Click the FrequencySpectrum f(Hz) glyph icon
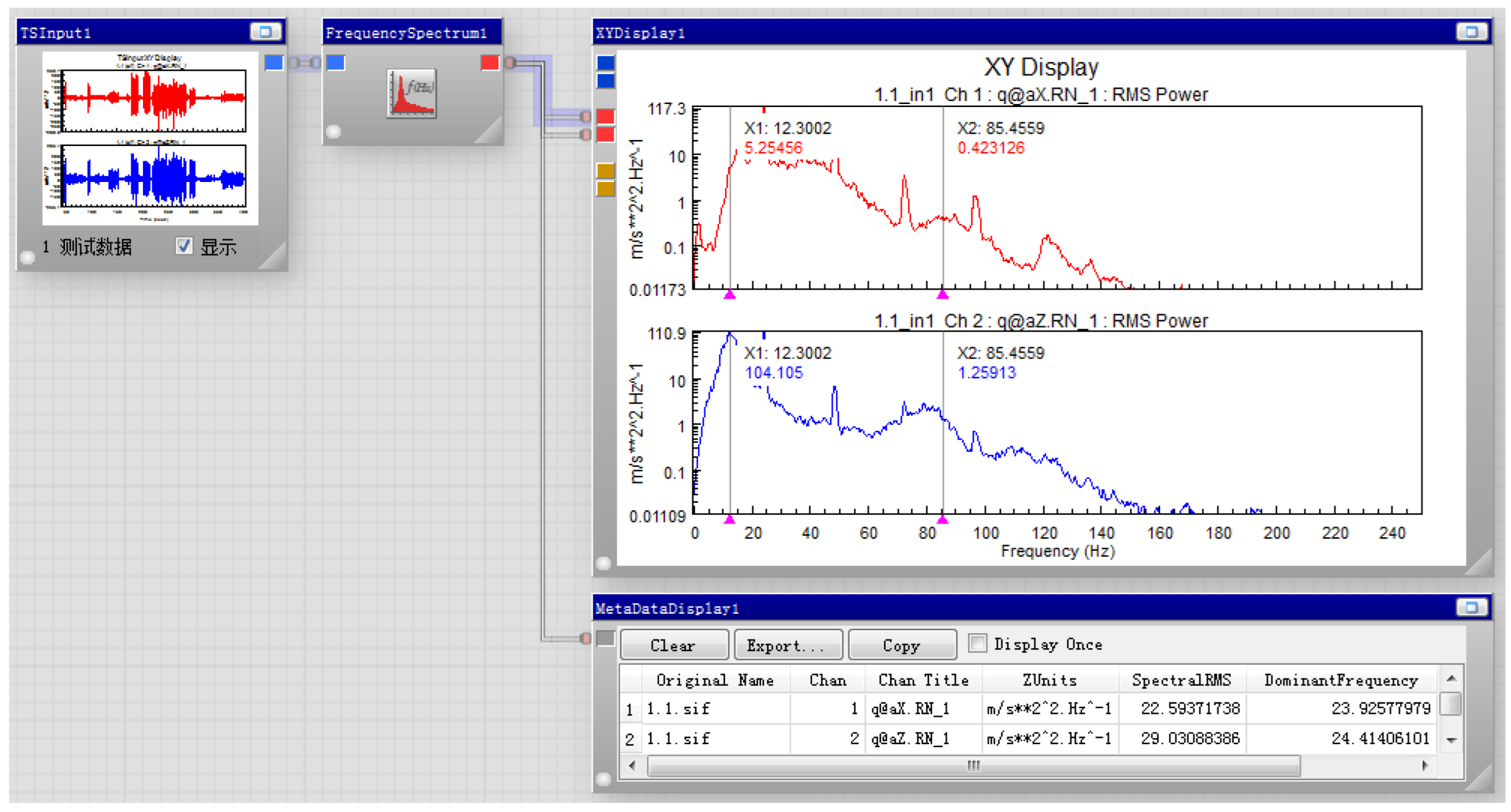The height and width of the screenshot is (812, 1511). [412, 93]
